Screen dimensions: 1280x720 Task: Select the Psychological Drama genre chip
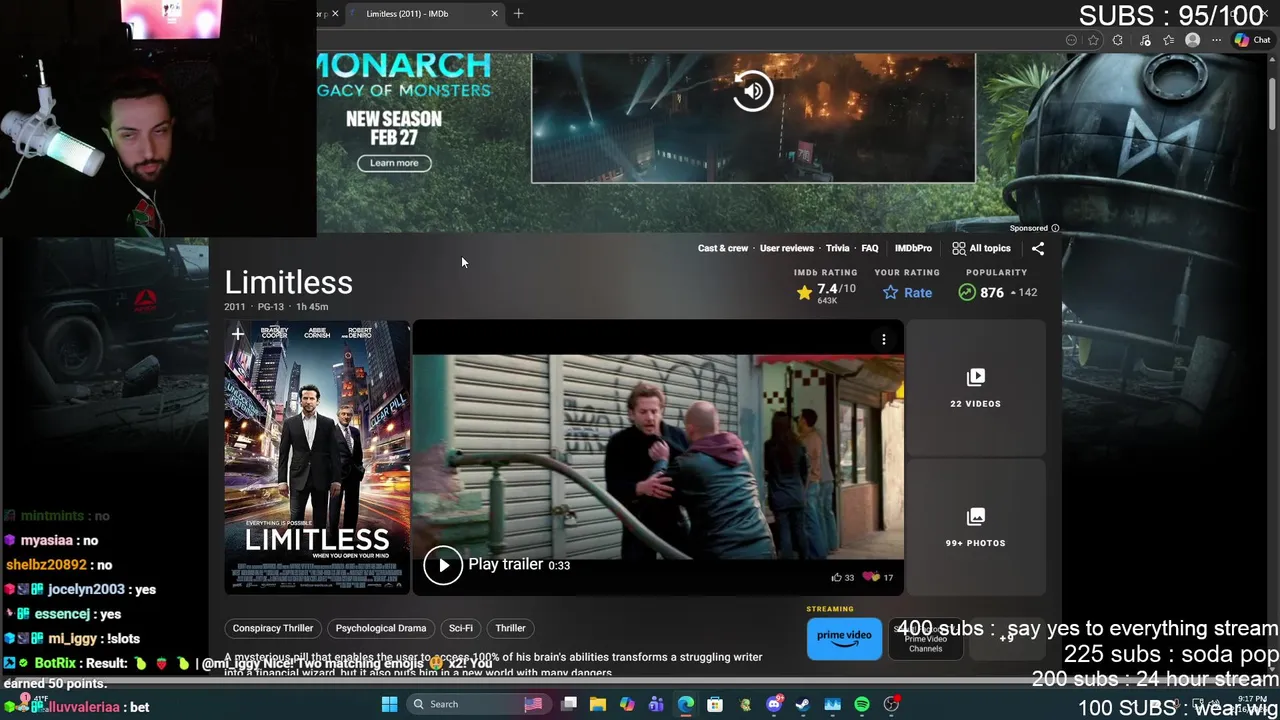point(381,628)
